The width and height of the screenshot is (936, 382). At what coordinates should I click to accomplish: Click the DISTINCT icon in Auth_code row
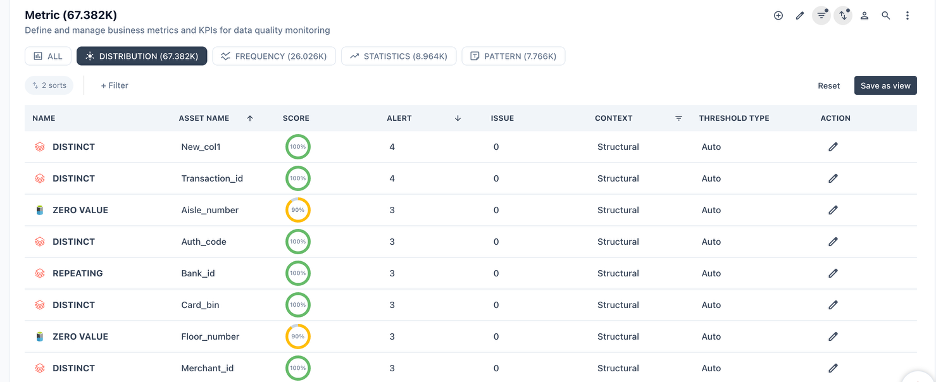[40, 242]
